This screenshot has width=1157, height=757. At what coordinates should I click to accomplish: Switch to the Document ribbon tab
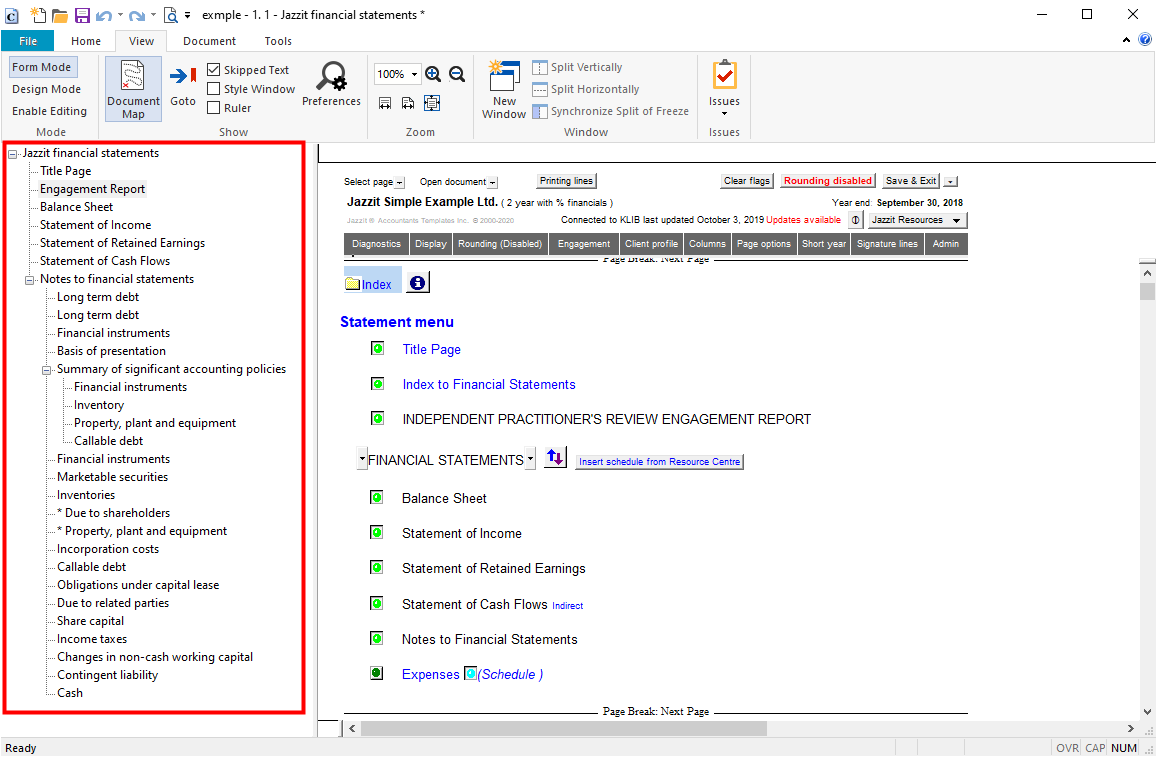click(x=210, y=41)
